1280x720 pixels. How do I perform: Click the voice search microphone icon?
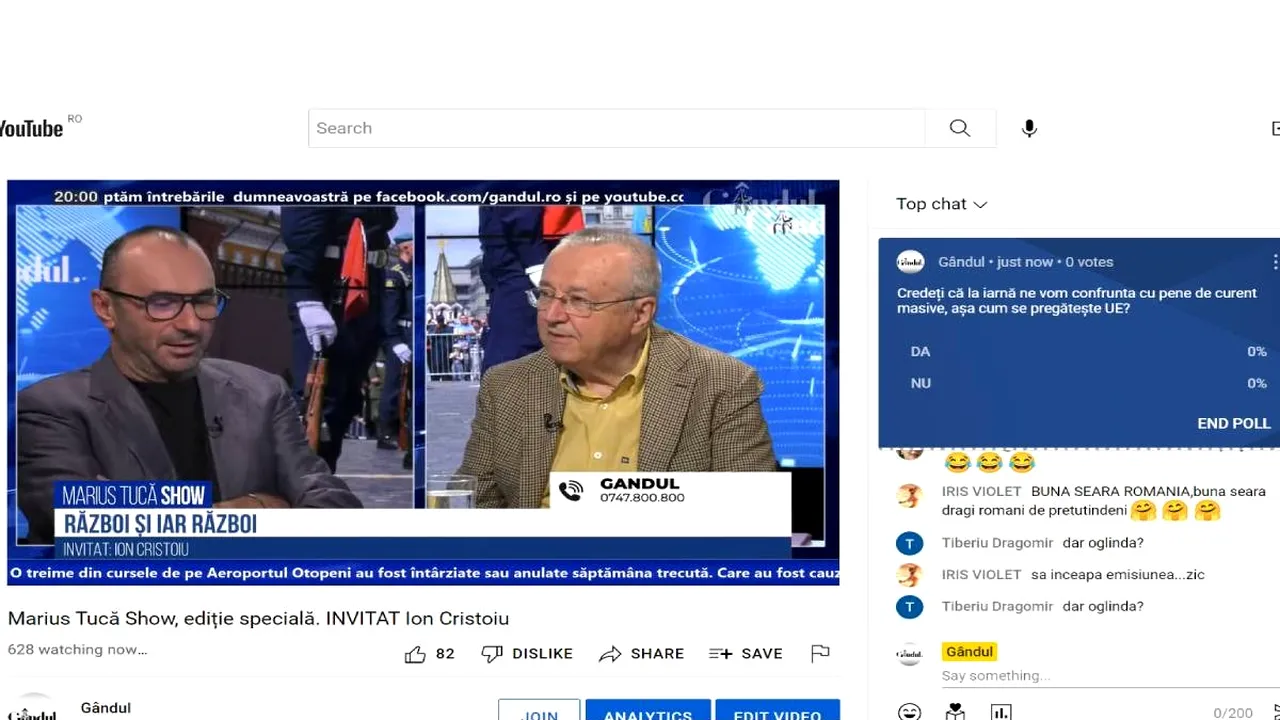coord(1029,128)
